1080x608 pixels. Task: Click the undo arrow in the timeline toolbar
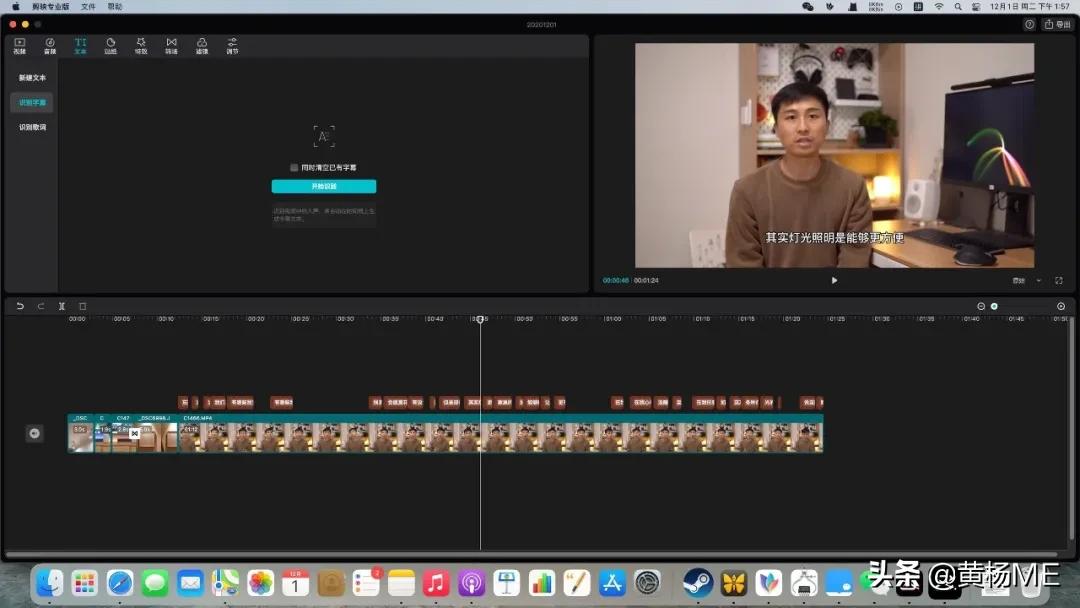20,306
